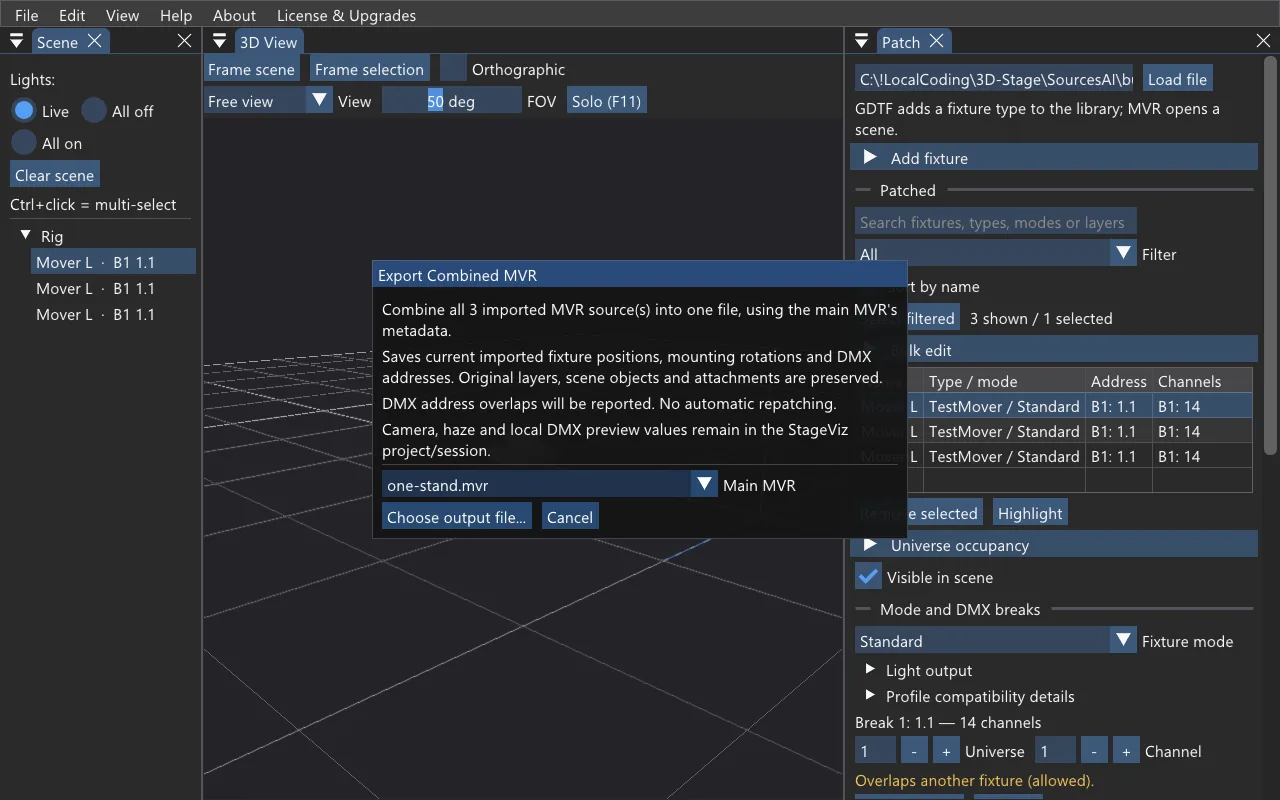Open the Help menu

coord(176,15)
